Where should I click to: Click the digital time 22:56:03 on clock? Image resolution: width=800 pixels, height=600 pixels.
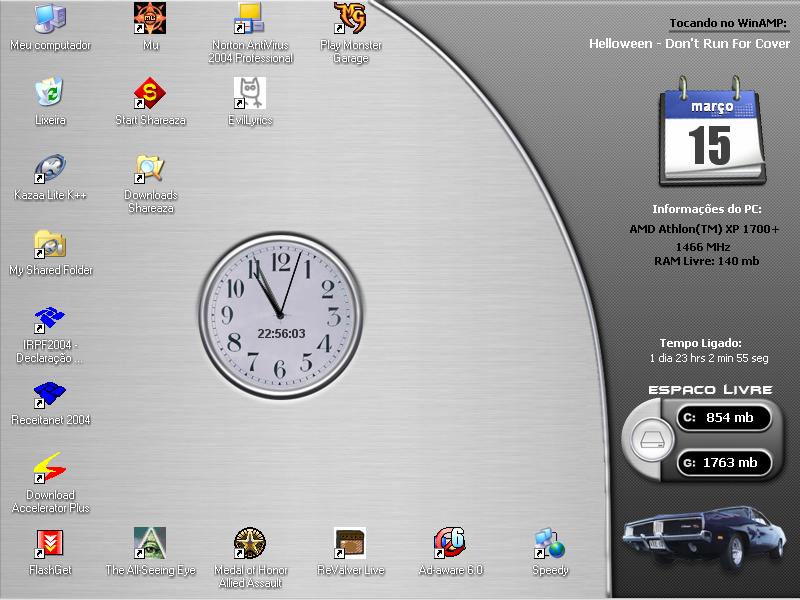(x=281, y=334)
